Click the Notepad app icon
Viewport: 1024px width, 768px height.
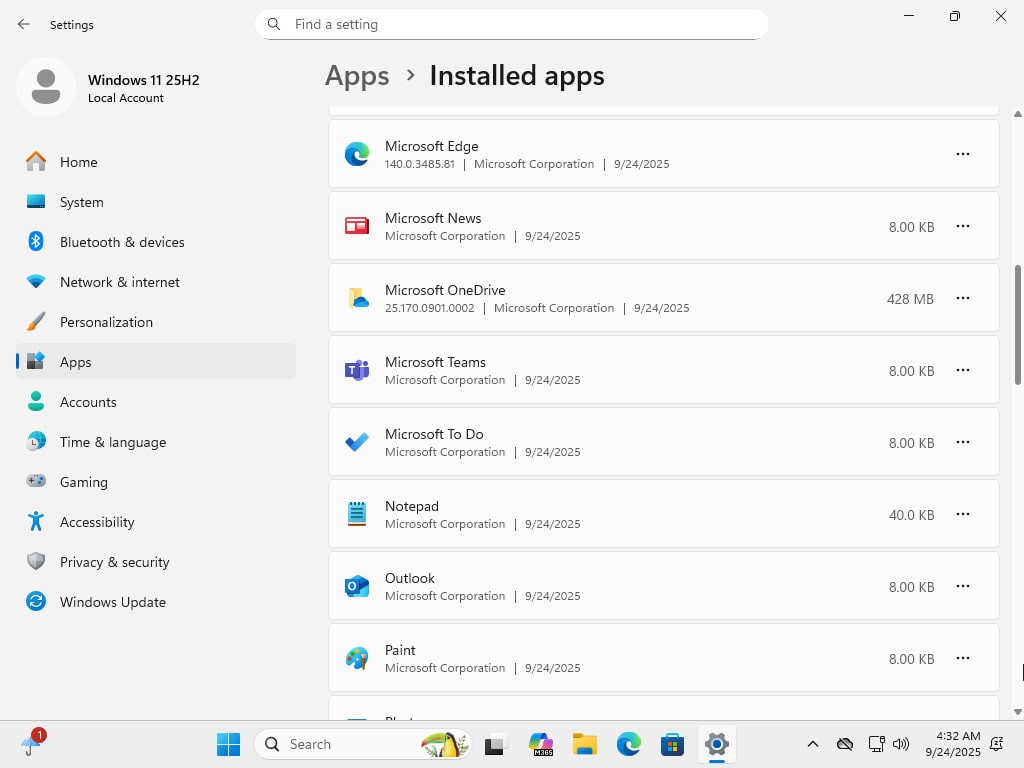coord(357,514)
